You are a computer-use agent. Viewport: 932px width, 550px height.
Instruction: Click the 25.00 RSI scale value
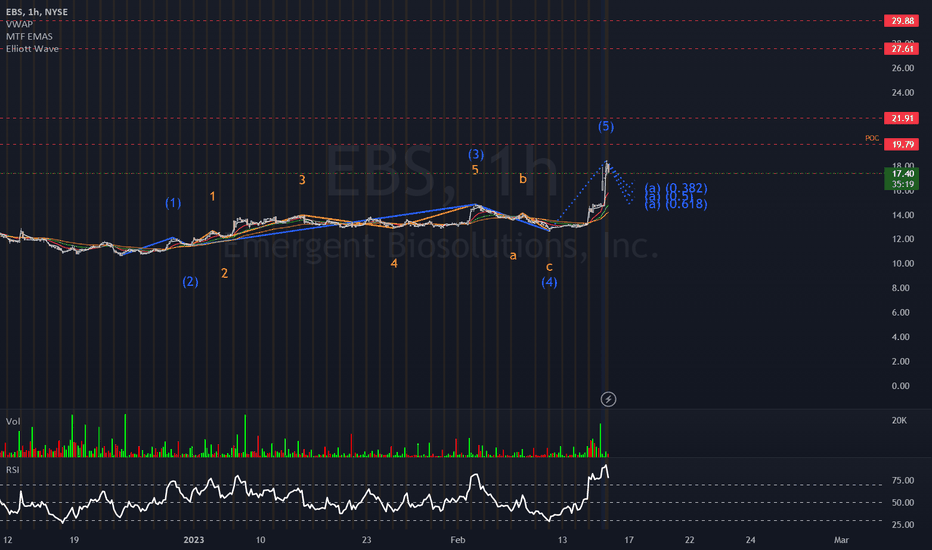click(x=903, y=524)
